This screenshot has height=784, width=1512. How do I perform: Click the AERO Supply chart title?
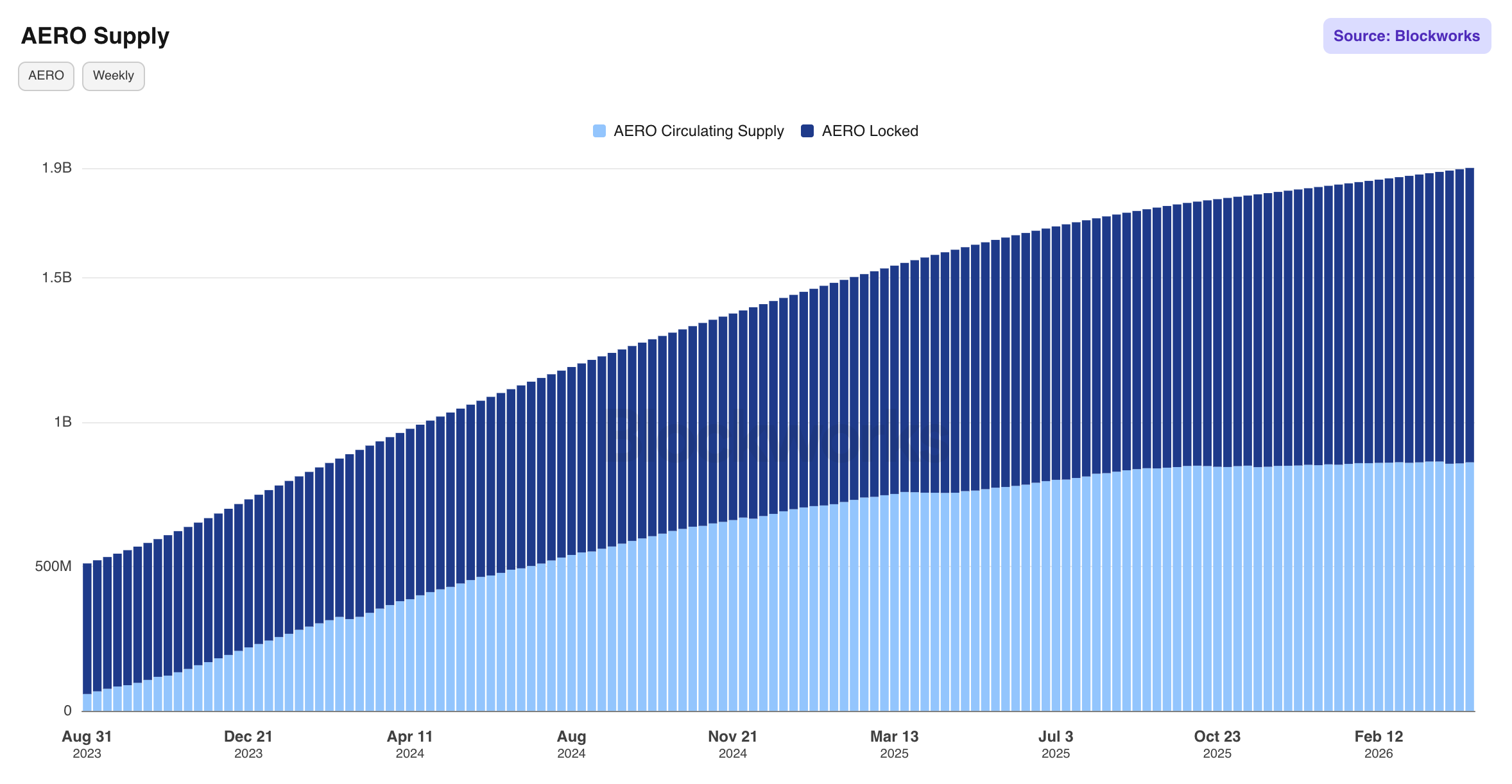[x=95, y=36]
